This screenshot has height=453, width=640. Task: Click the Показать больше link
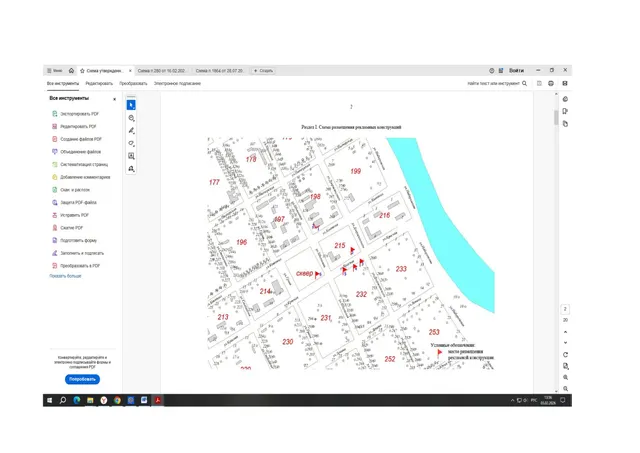65,276
